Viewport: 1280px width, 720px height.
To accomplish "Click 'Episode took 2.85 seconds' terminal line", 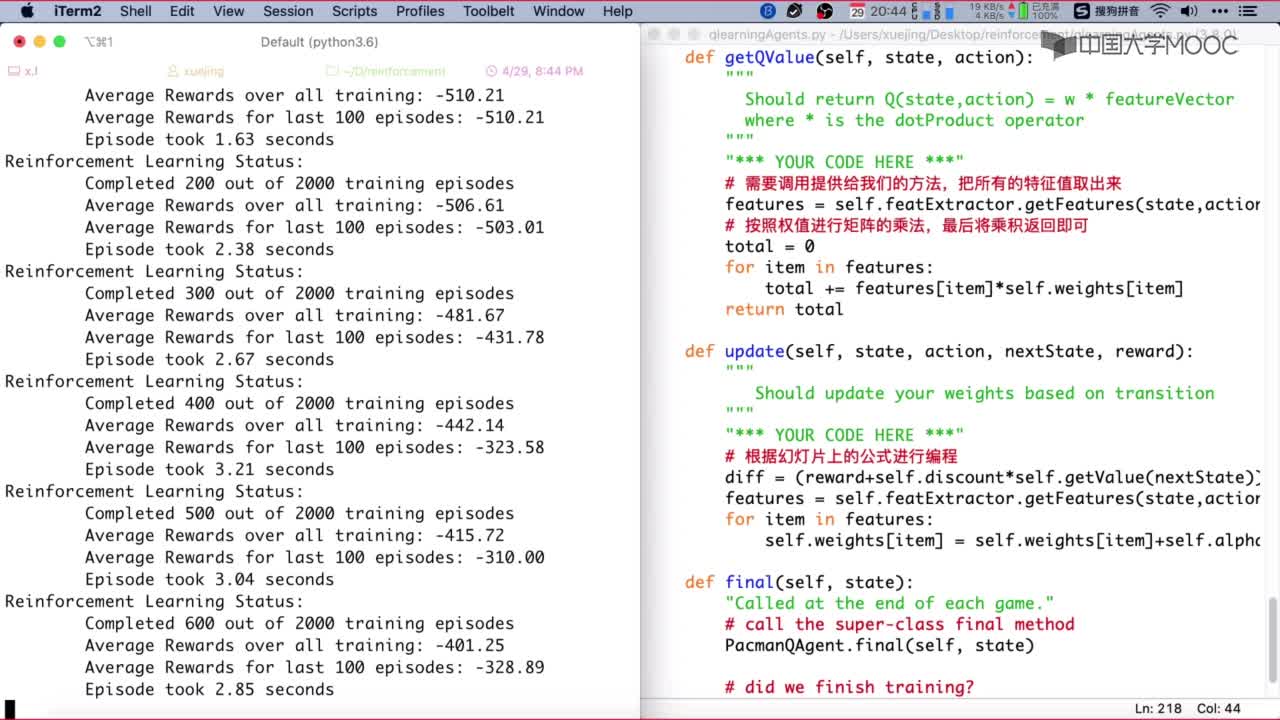I will (209, 689).
